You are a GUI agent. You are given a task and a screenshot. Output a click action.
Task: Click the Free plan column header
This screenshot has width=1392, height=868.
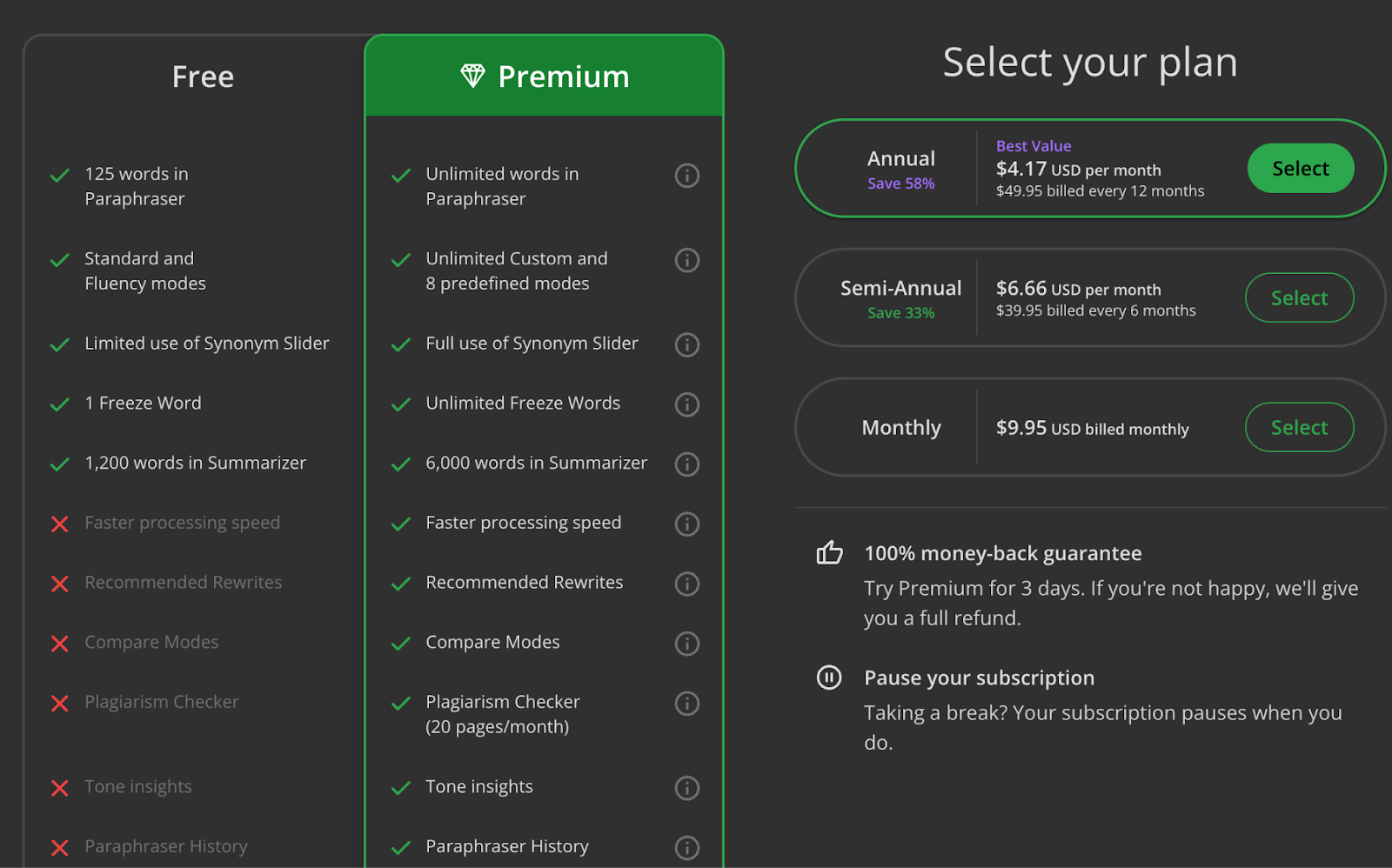pyautogui.click(x=203, y=77)
